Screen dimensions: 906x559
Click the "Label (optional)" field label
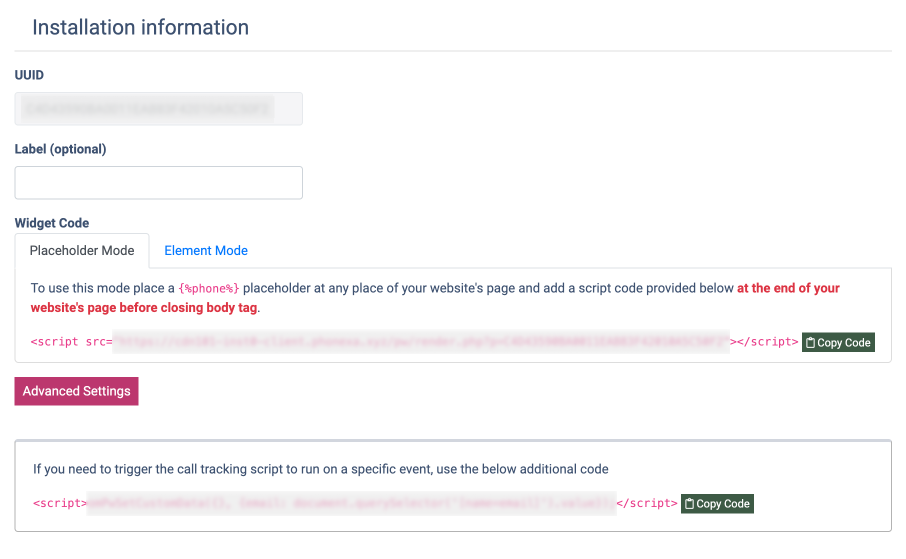60,149
